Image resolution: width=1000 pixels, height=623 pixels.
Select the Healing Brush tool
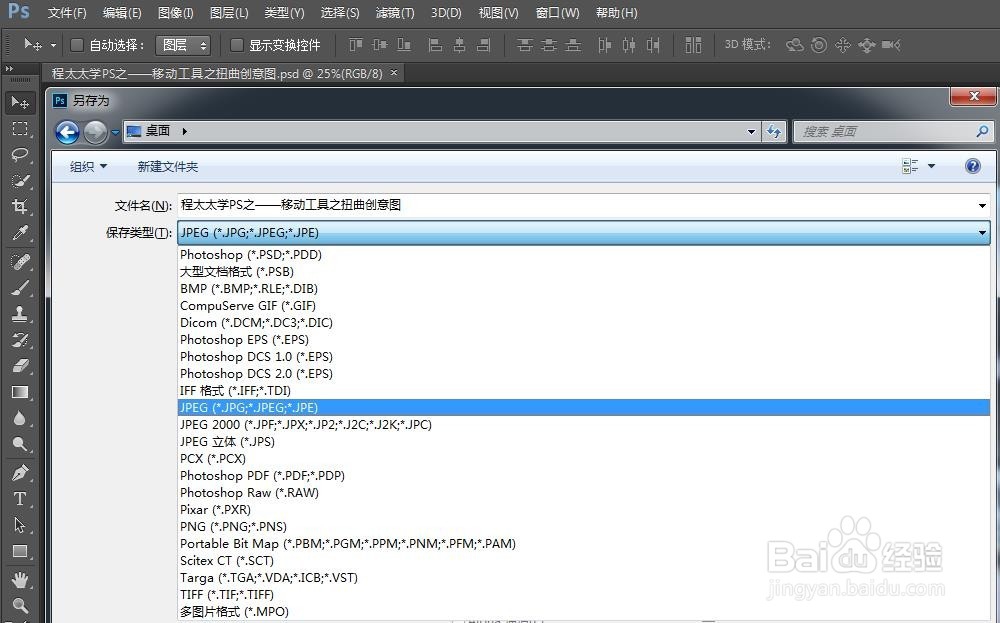tap(20, 261)
